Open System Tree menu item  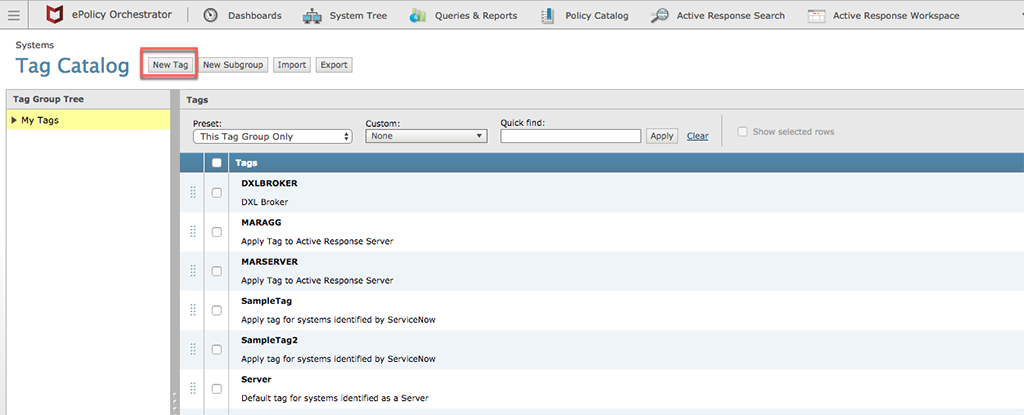358,16
